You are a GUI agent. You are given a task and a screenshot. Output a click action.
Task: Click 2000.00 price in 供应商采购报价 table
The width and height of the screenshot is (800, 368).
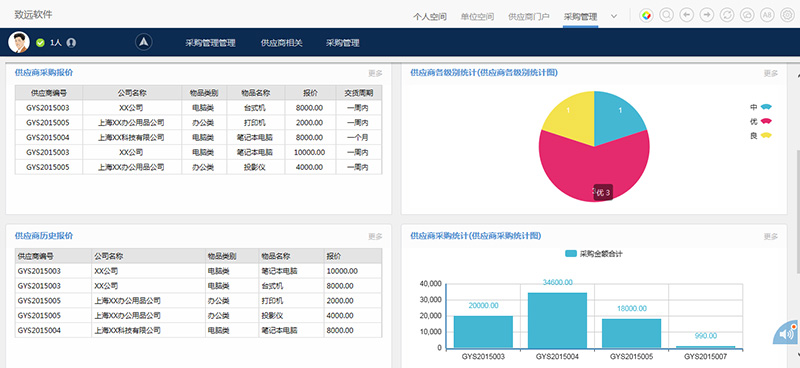point(310,123)
